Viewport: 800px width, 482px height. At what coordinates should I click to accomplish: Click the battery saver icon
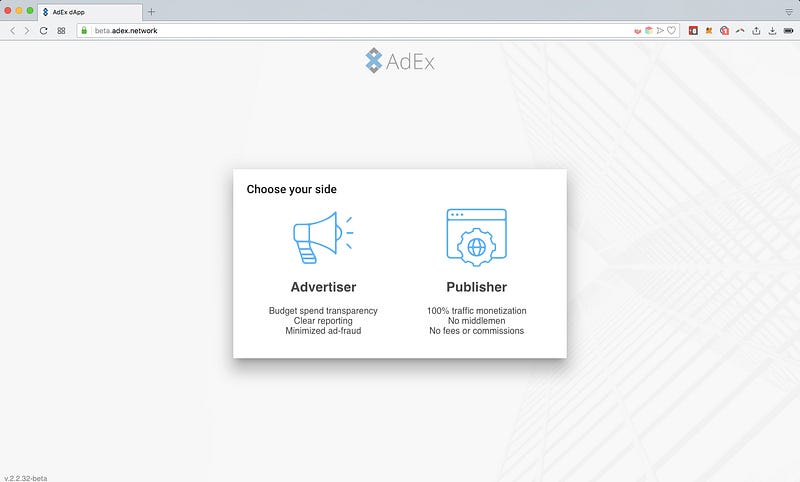[x=789, y=31]
